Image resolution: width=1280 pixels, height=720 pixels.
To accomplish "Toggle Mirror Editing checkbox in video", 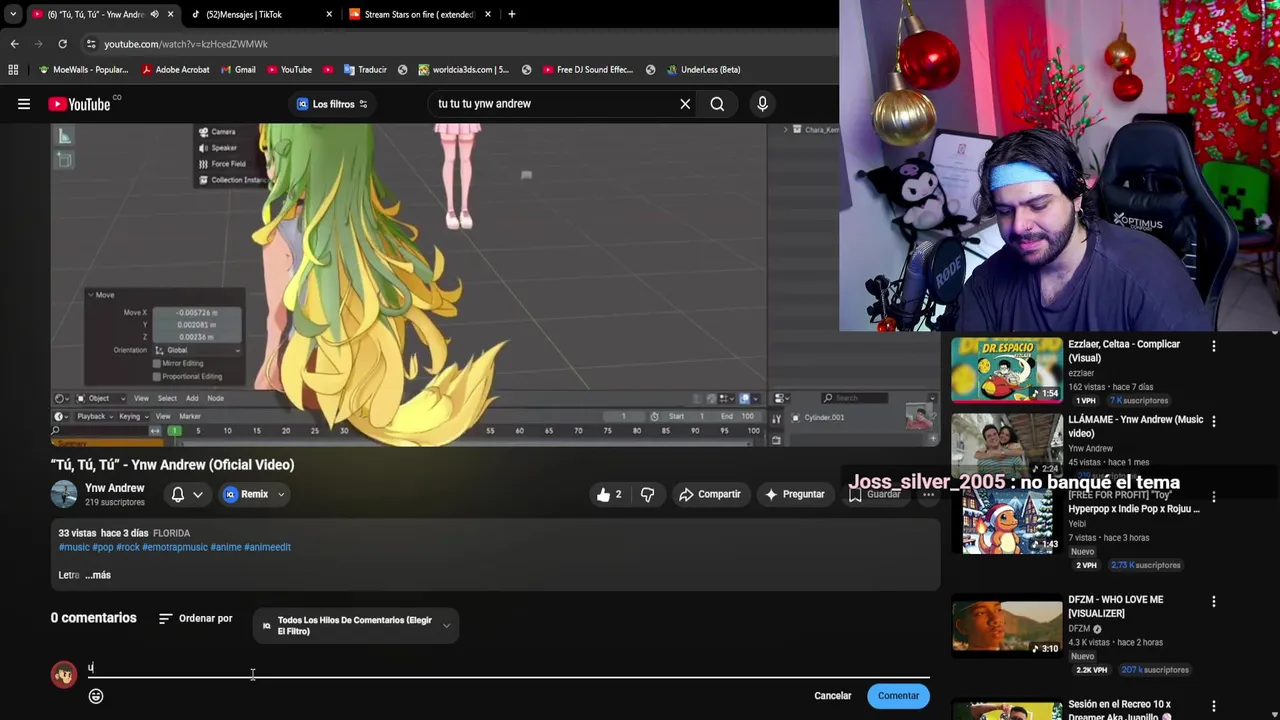I will tap(158, 363).
